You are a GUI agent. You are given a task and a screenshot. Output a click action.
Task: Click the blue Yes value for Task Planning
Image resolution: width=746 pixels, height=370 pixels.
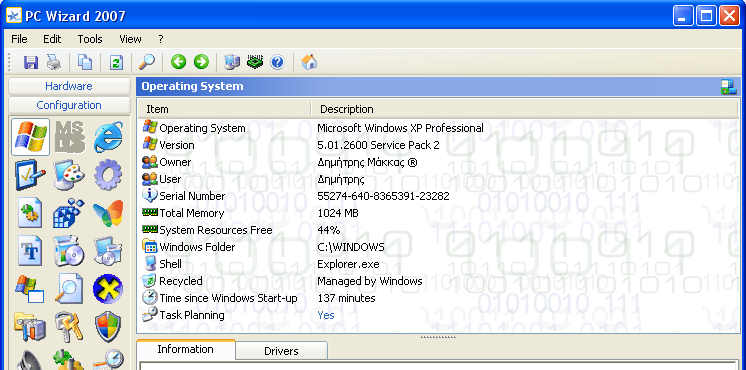(x=326, y=315)
